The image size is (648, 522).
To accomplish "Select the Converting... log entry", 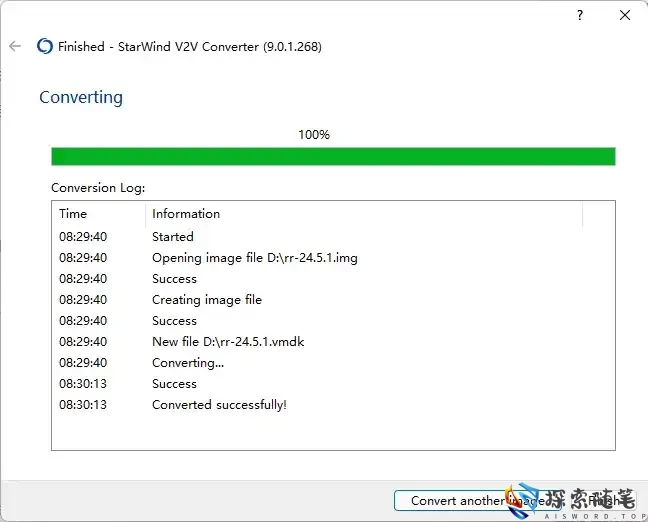I will [x=188, y=363].
